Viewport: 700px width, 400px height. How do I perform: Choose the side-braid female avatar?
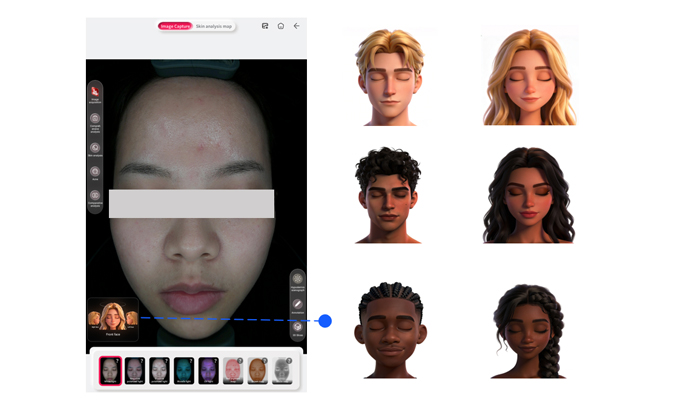tap(529, 331)
